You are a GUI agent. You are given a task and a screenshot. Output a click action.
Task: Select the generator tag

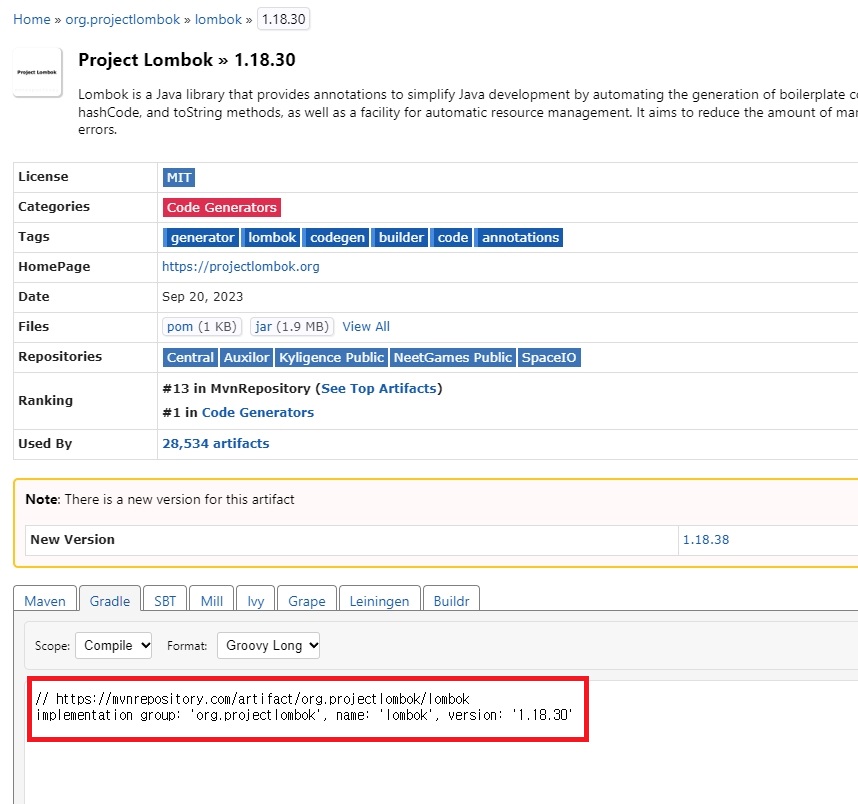(202, 238)
